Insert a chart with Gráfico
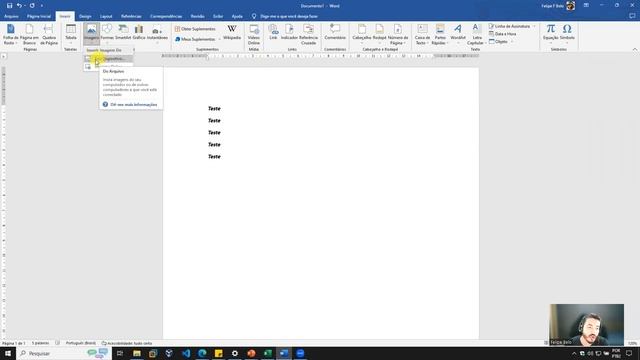This screenshot has height=360, width=640. click(x=139, y=33)
